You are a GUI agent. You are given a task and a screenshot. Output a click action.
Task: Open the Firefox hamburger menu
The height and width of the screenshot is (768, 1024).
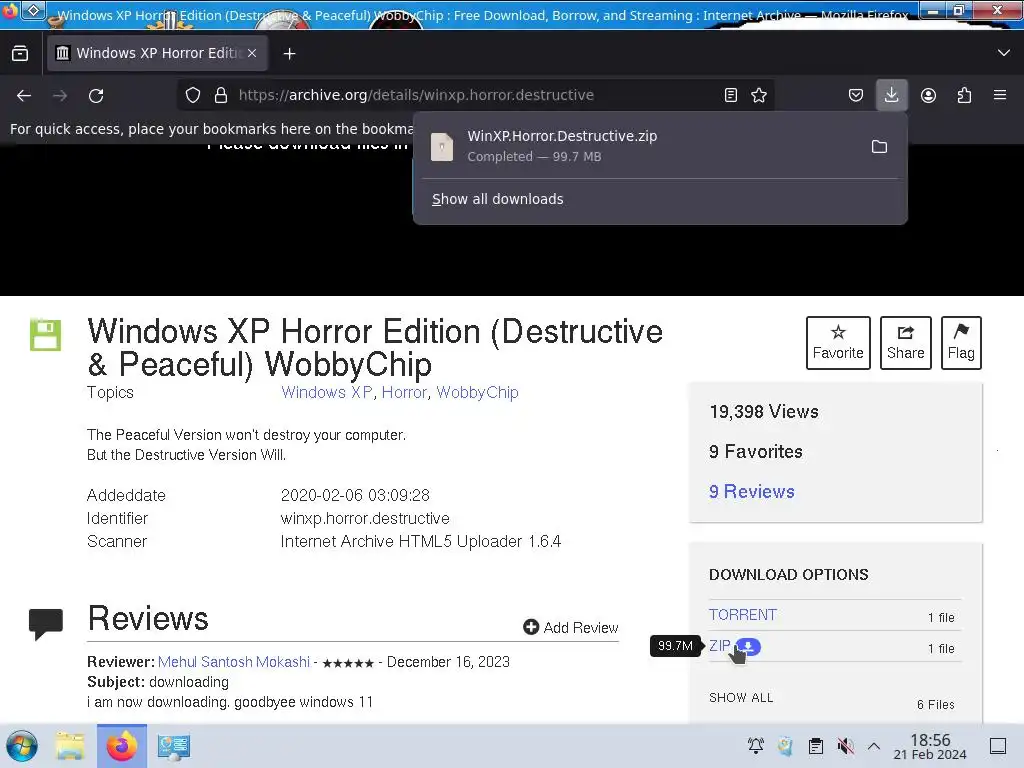[x=1000, y=95]
